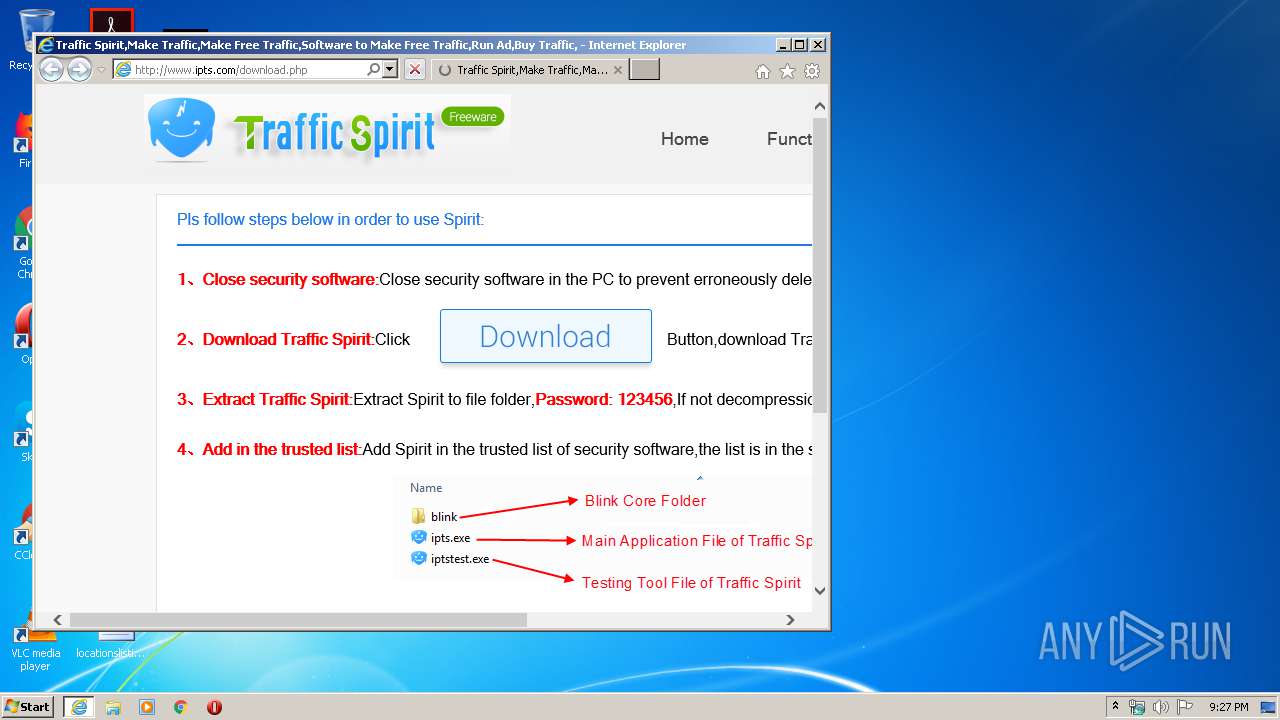
Task: Click the 'Password: 123456' text
Action: (x=604, y=399)
